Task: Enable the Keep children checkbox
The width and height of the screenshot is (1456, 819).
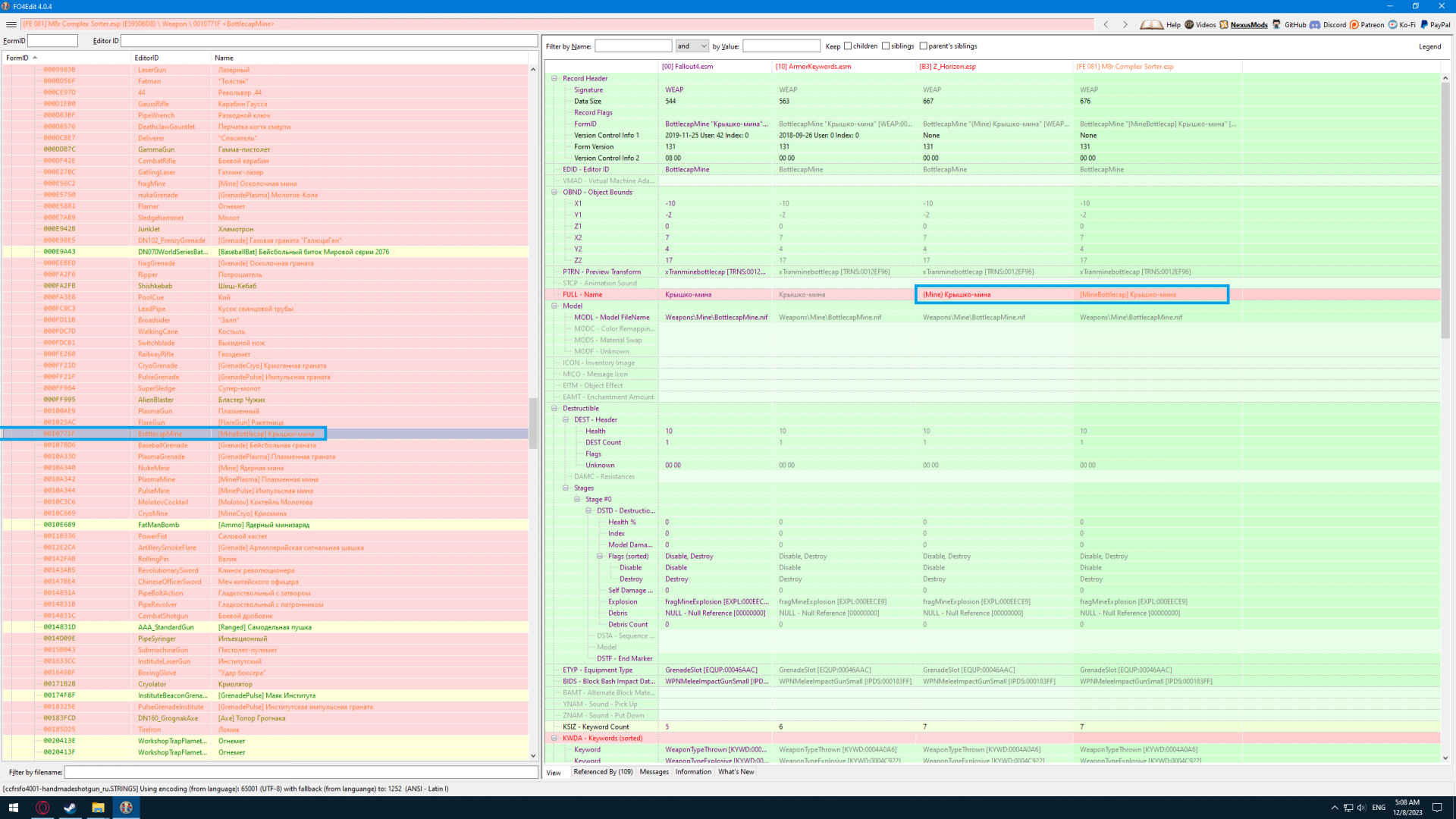Action: [x=848, y=46]
